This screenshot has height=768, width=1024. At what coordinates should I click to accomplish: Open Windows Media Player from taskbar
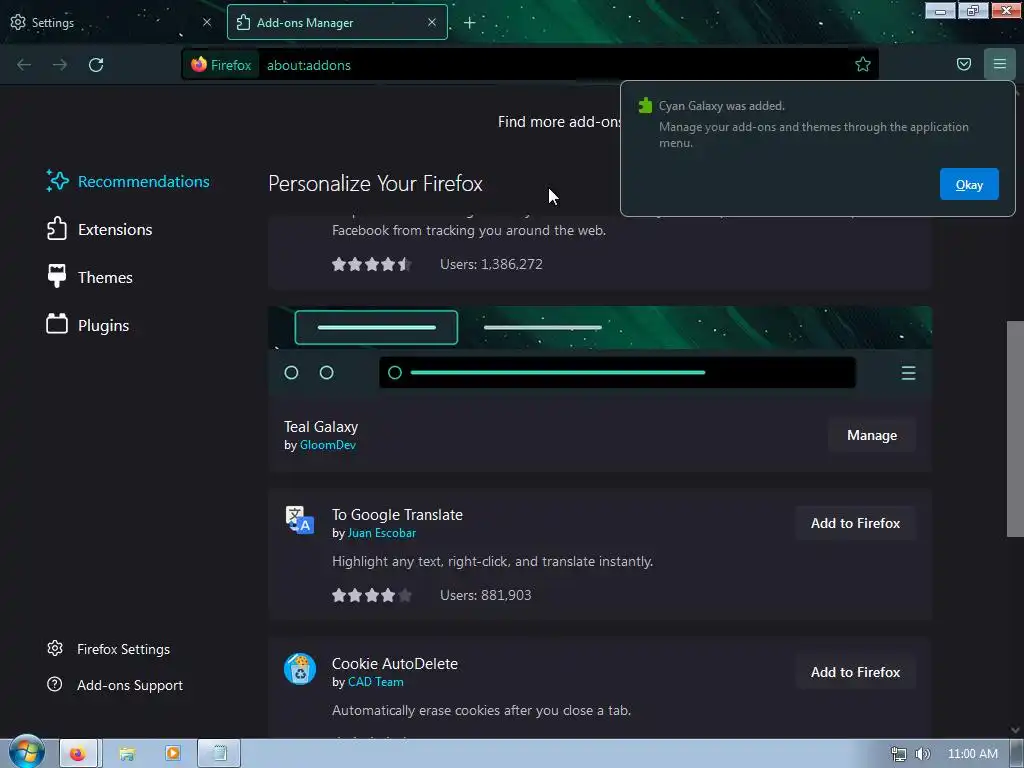coord(173,754)
